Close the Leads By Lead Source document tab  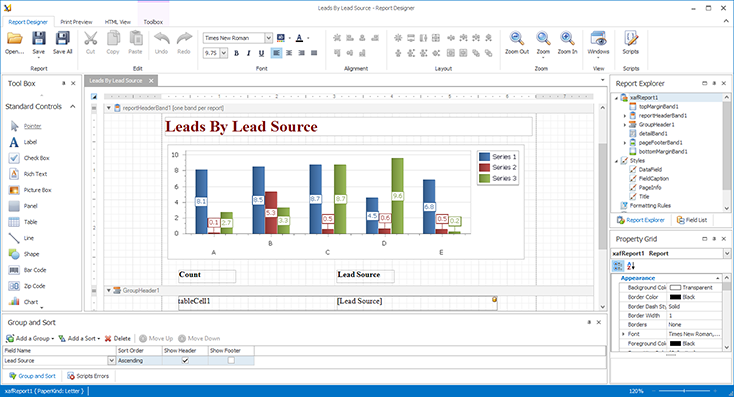[151, 81]
